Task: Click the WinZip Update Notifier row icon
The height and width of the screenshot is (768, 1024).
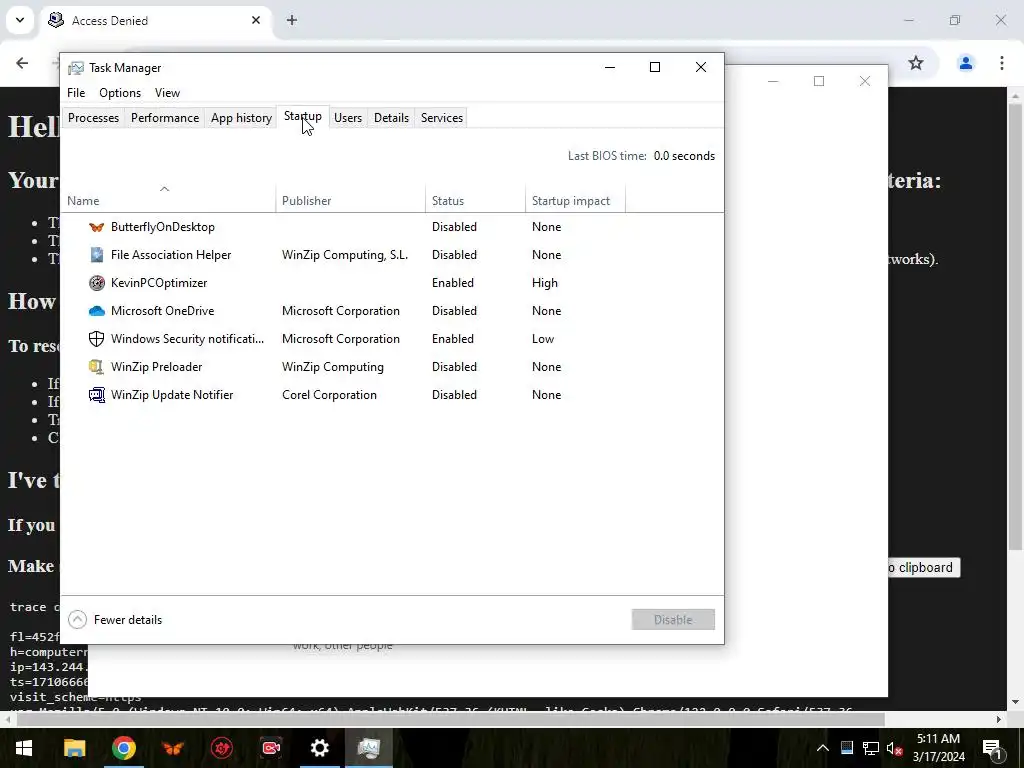Action: point(97,395)
